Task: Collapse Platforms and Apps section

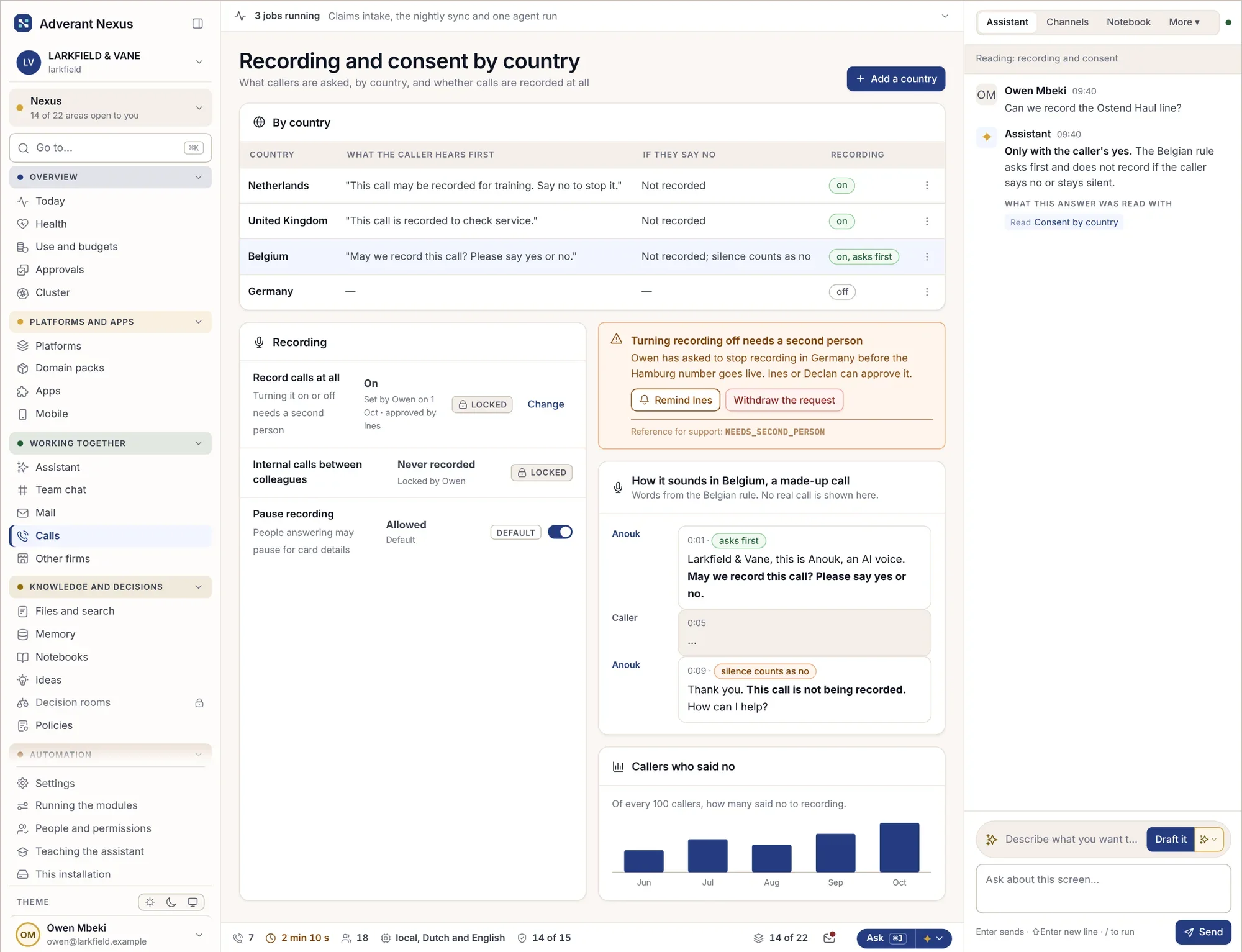Action: point(111,322)
